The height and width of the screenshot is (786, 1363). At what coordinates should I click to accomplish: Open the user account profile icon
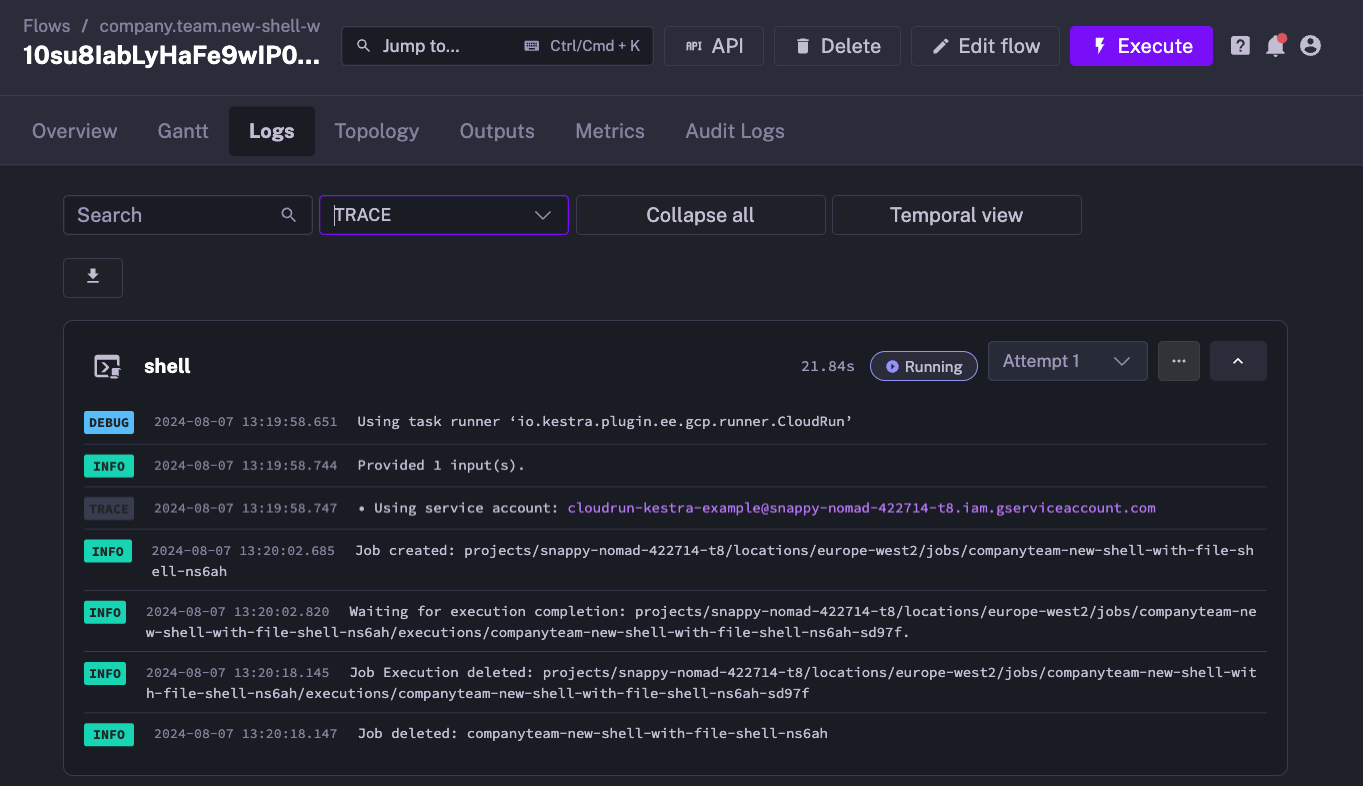(x=1310, y=46)
